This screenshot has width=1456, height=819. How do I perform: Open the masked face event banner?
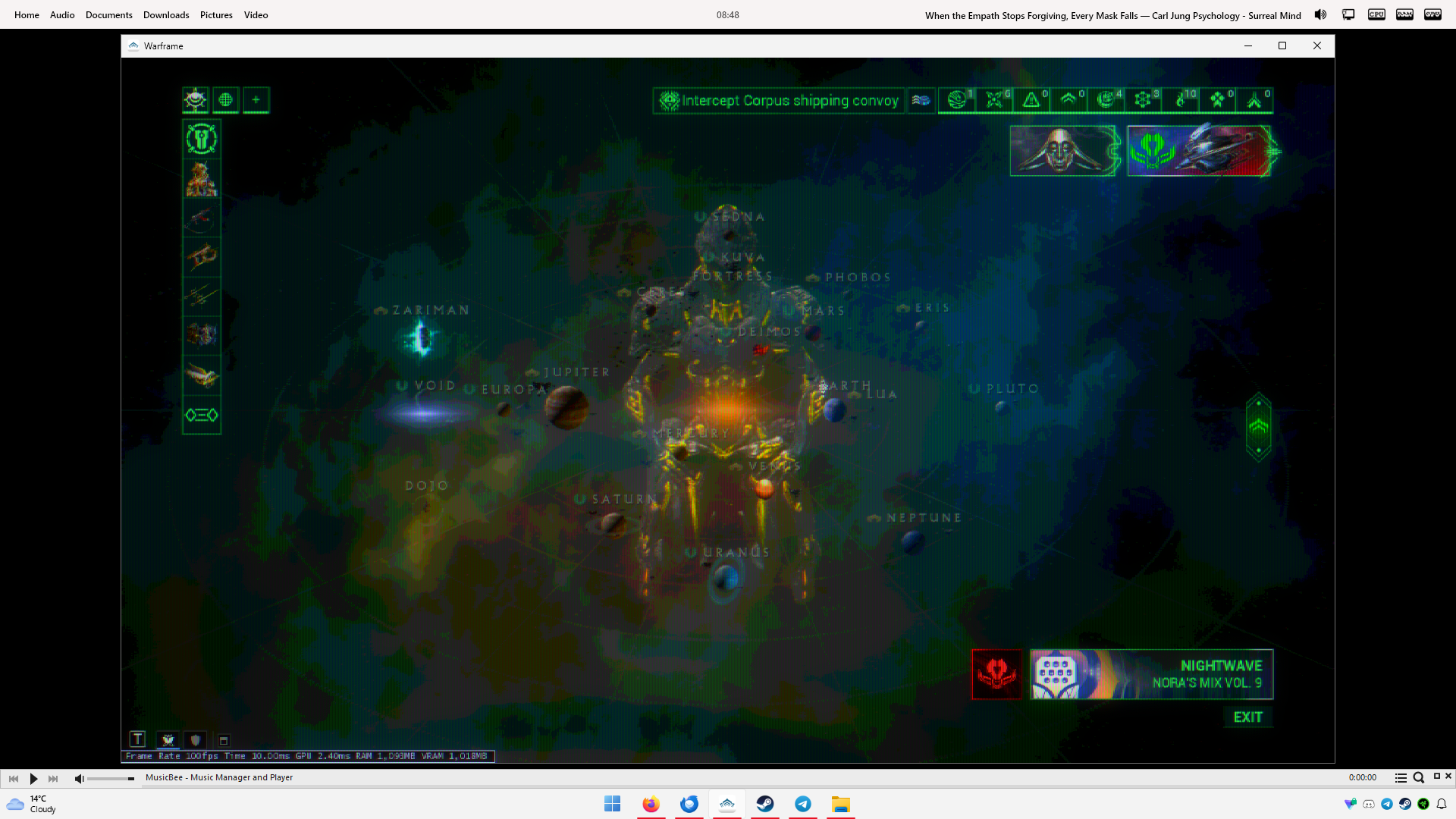pyautogui.click(x=1062, y=151)
